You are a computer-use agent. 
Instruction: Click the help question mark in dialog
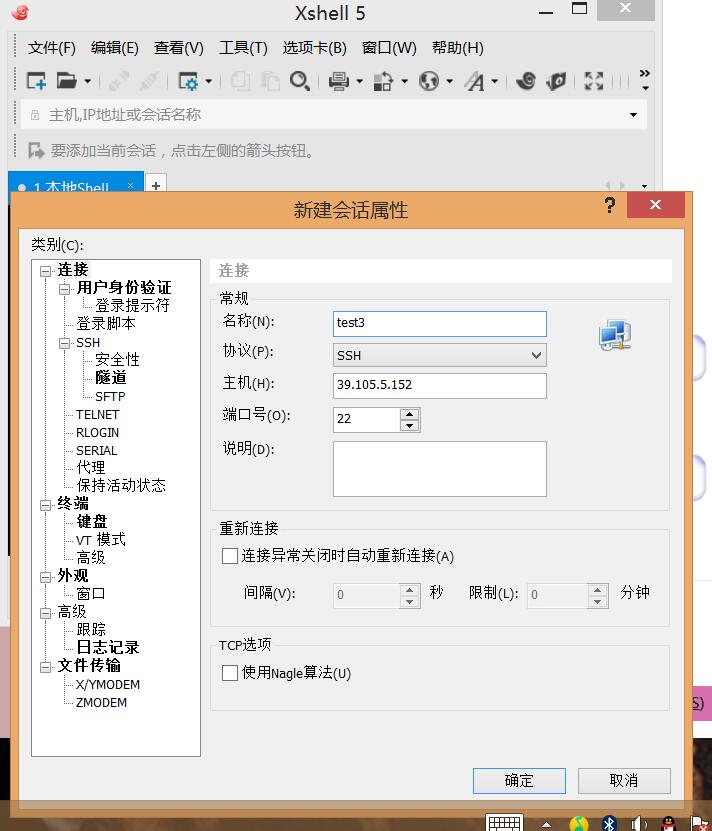pos(610,205)
